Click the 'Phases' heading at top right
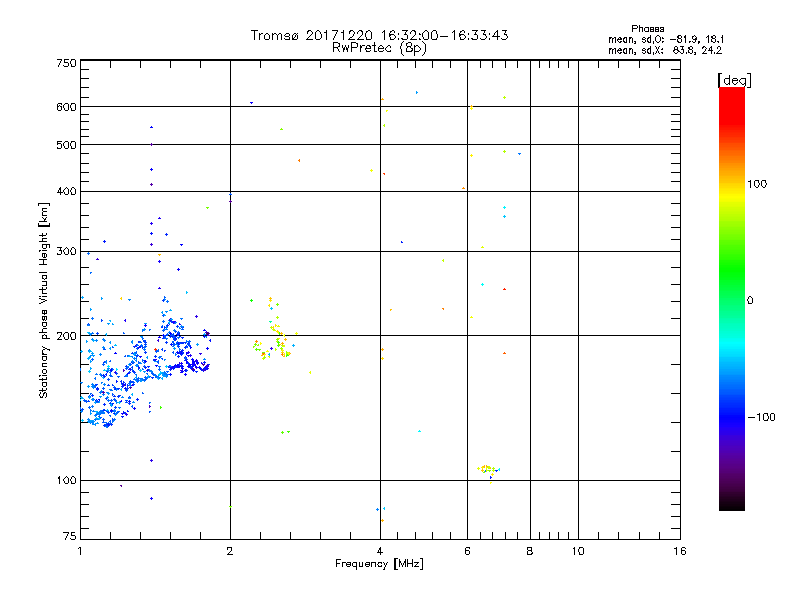This screenshot has height=600, width=800. 647,29
